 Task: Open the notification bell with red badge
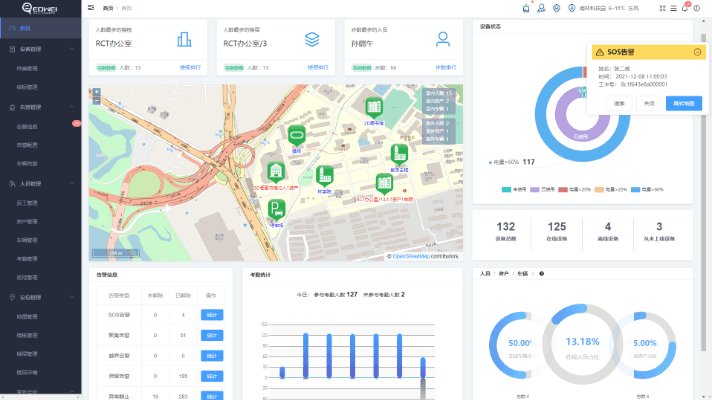(x=685, y=7)
